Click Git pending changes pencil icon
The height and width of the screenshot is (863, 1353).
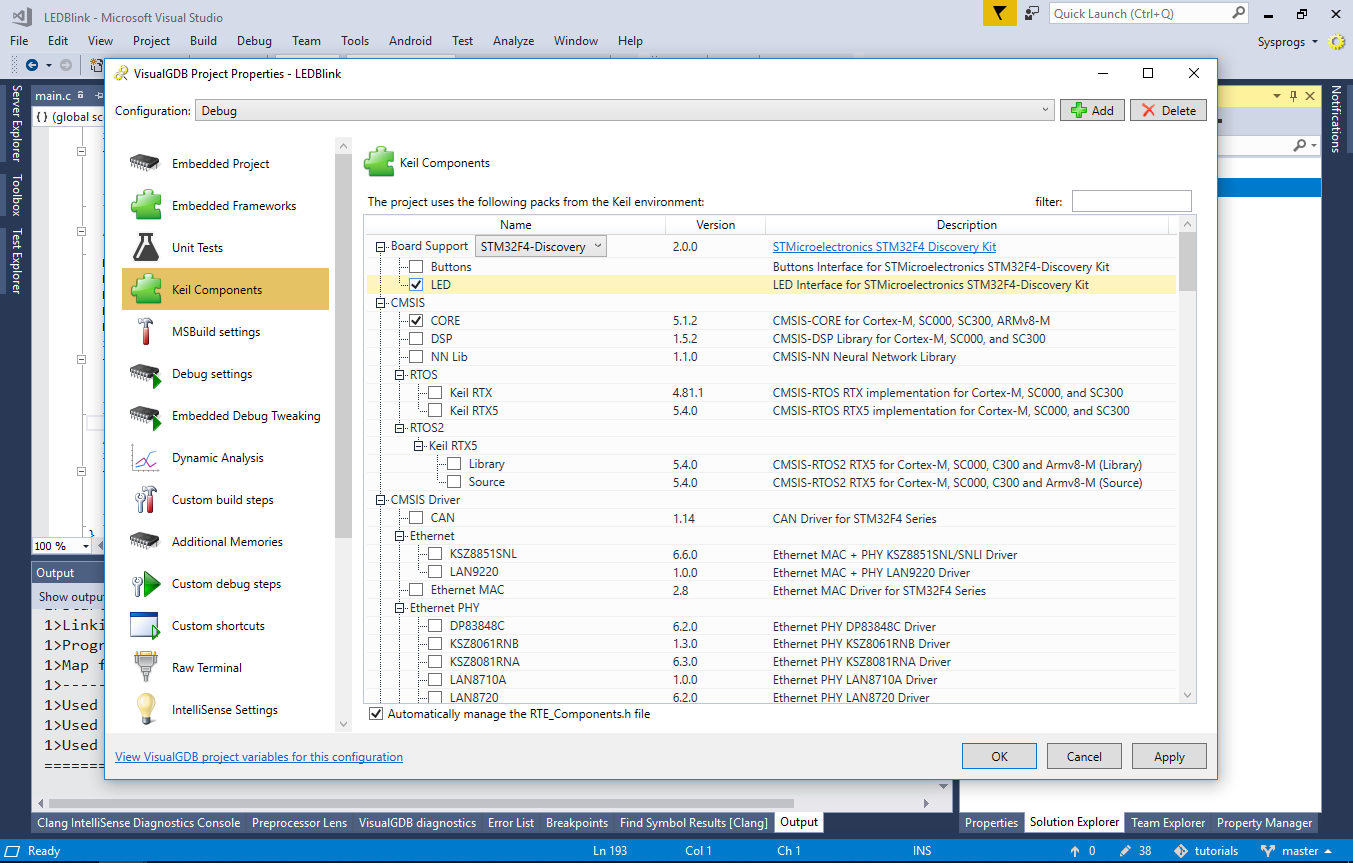[1126, 851]
